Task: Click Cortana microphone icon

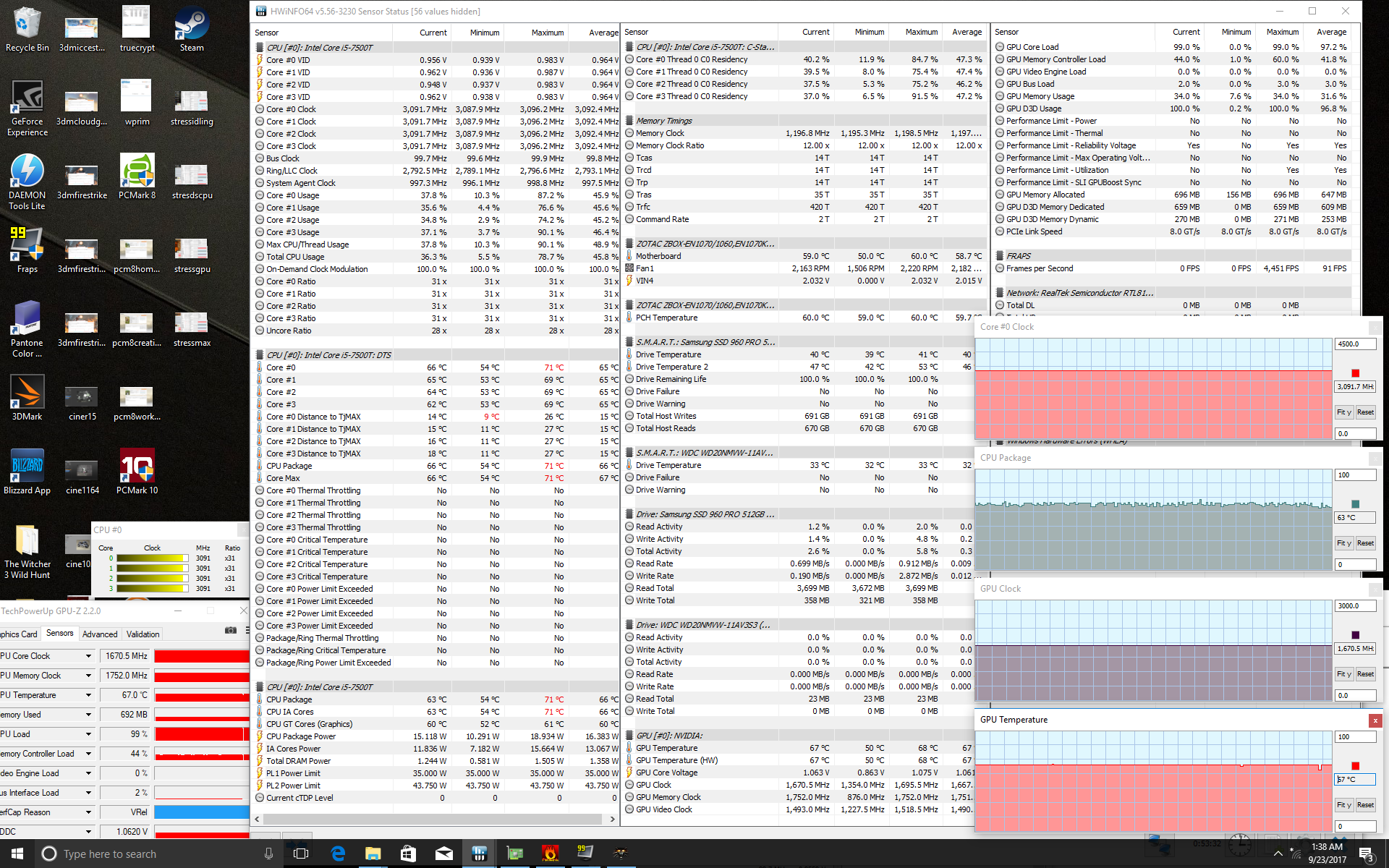Action: [268, 854]
